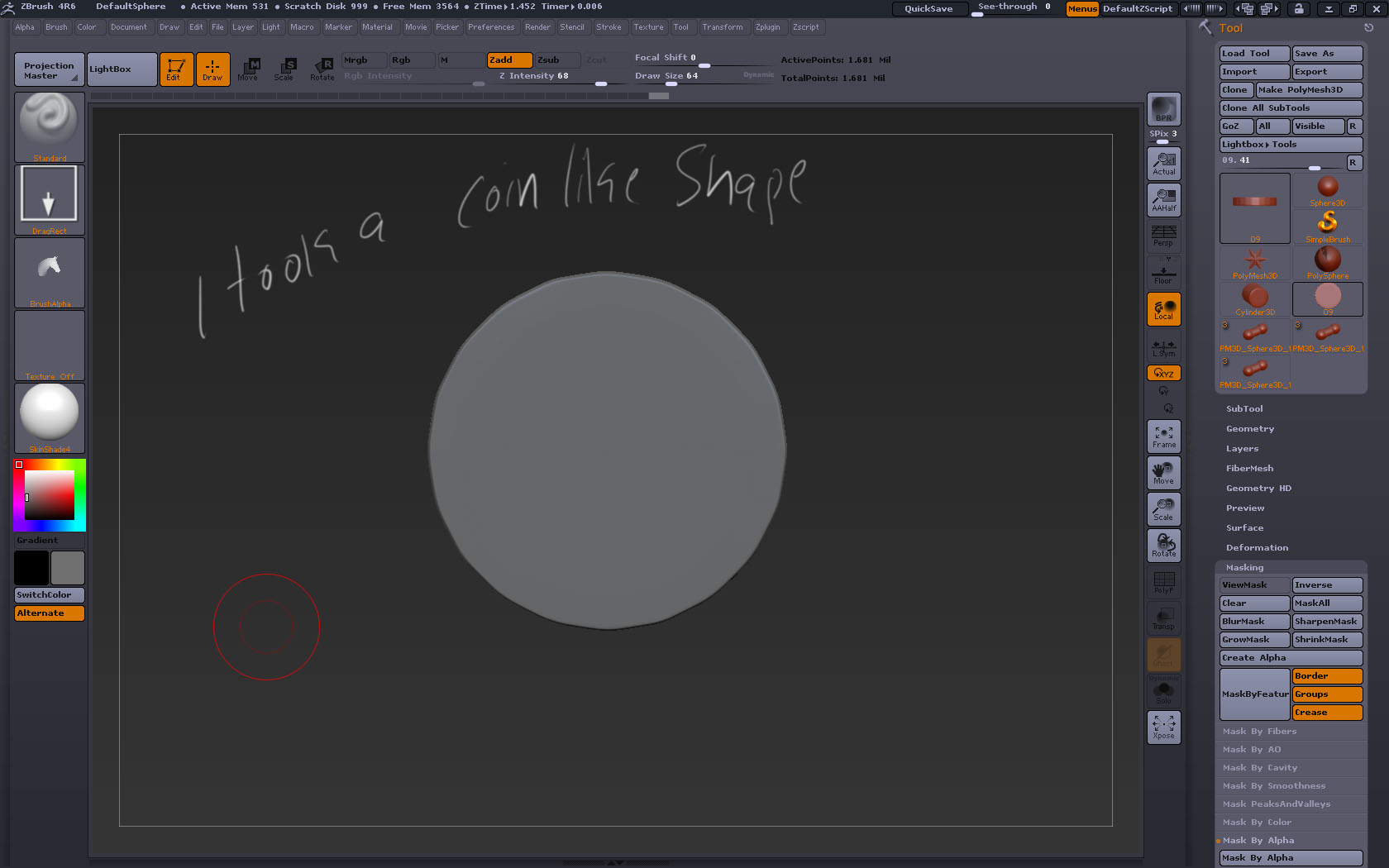Image resolution: width=1389 pixels, height=868 pixels.
Task: Toggle Local symmetry rotation
Action: pyautogui.click(x=1163, y=309)
